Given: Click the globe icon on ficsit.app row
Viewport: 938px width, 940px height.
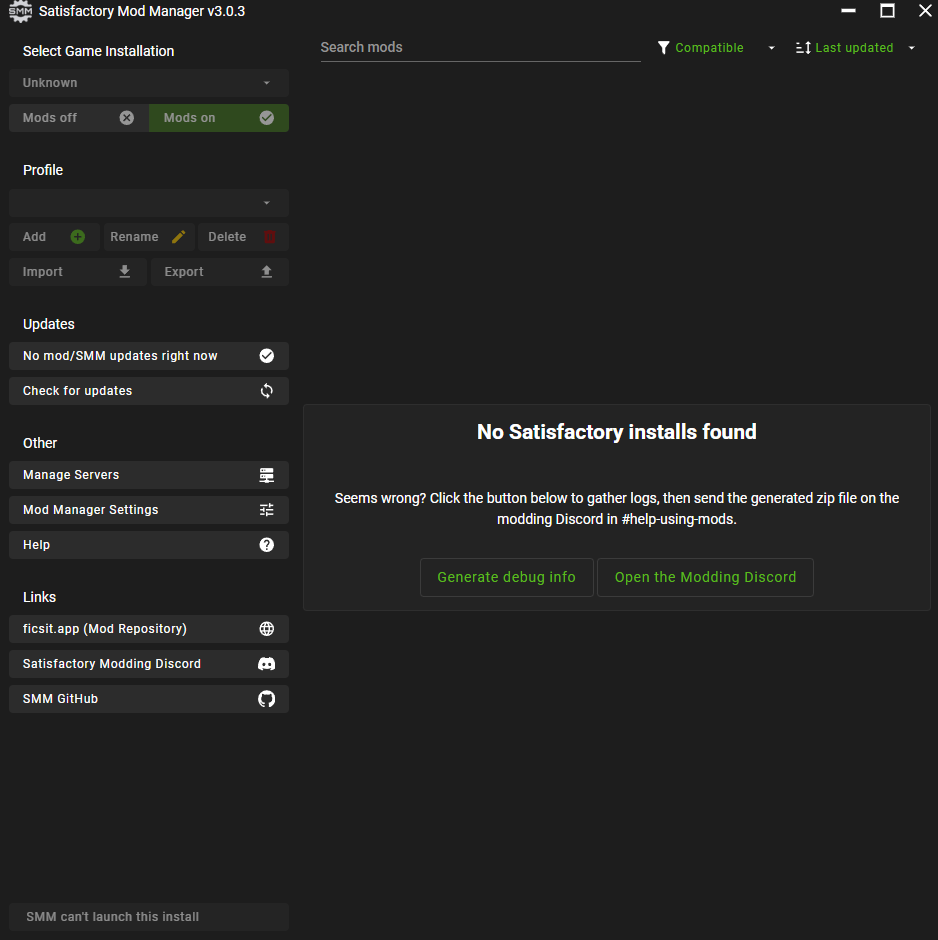Looking at the screenshot, I should click(267, 628).
